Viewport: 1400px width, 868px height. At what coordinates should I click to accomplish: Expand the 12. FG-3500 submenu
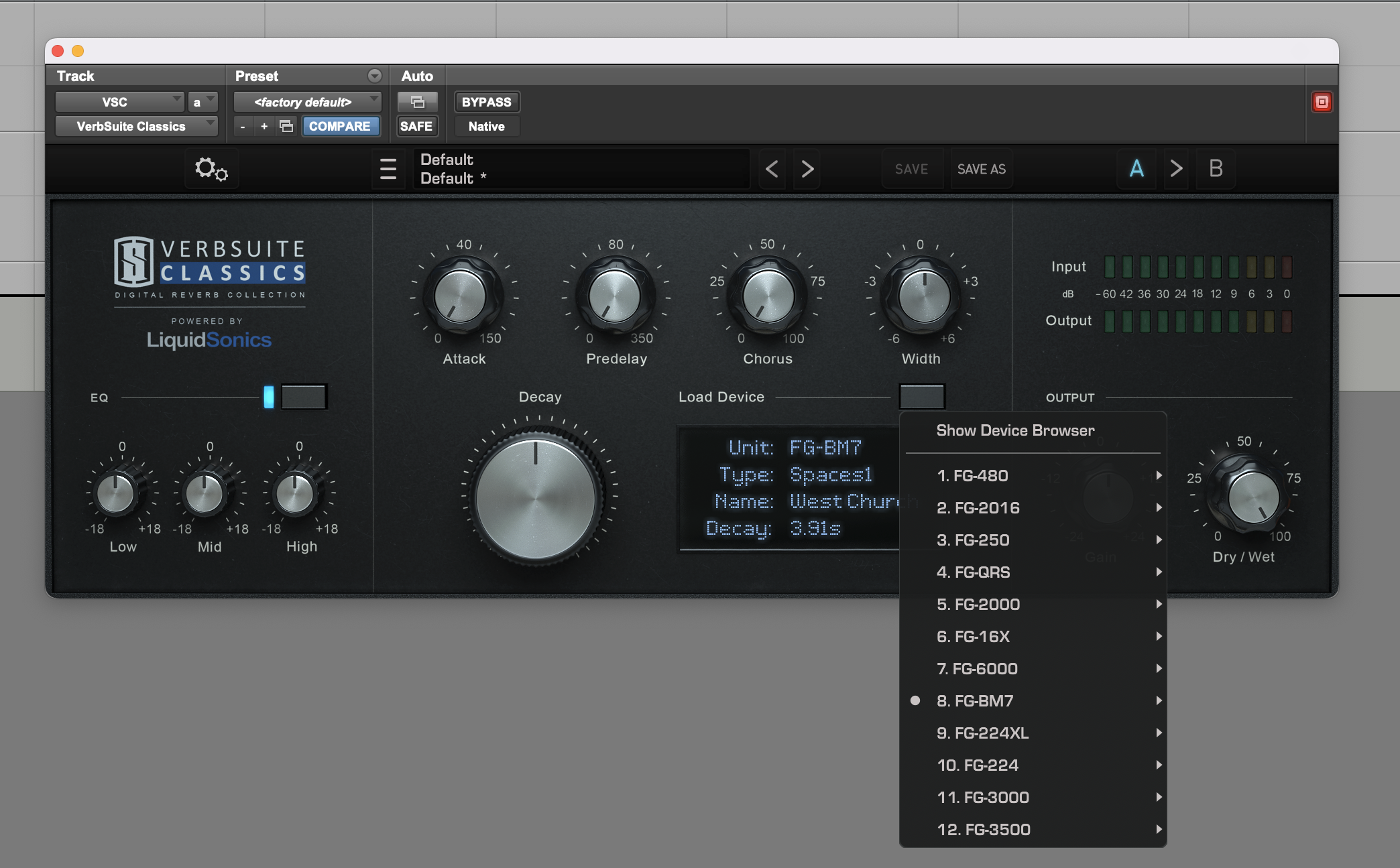click(x=1033, y=829)
